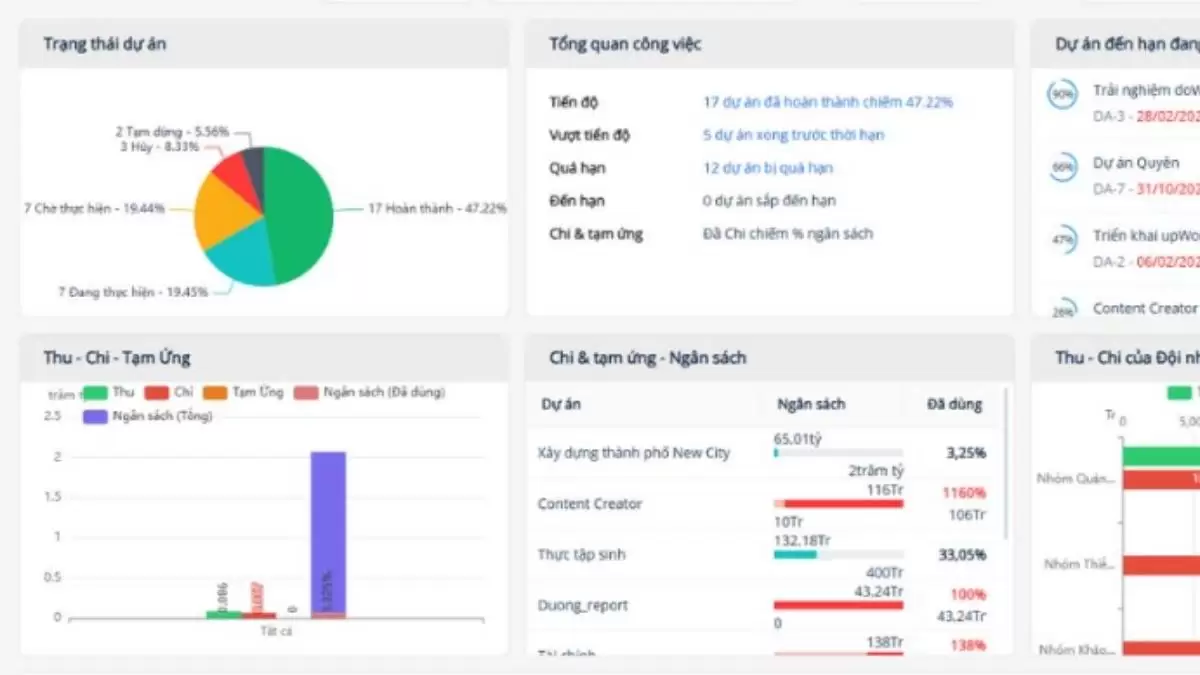Open the 12 dự án bị quá hạn link

click(767, 168)
